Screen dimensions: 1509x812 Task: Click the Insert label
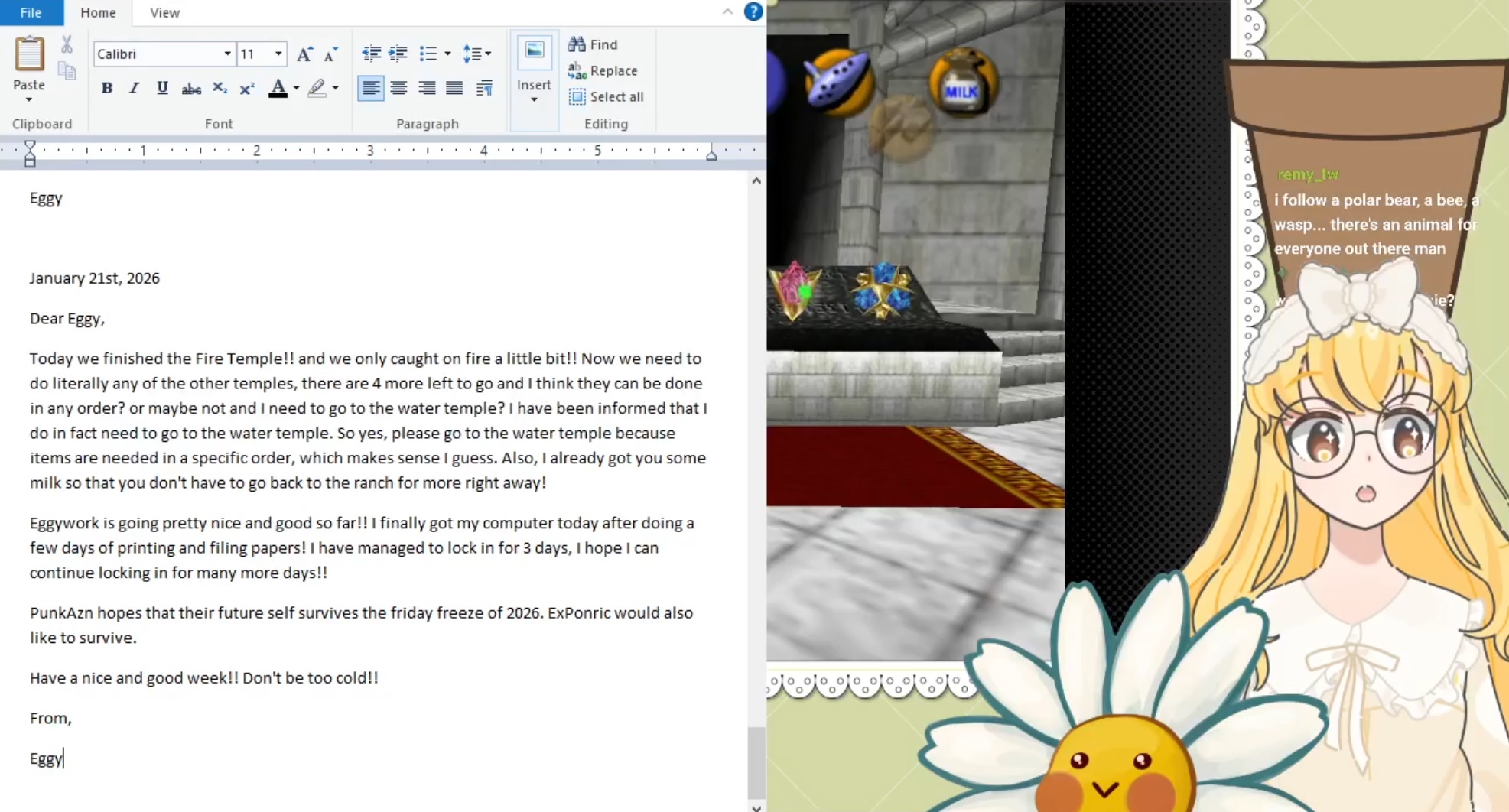[534, 85]
